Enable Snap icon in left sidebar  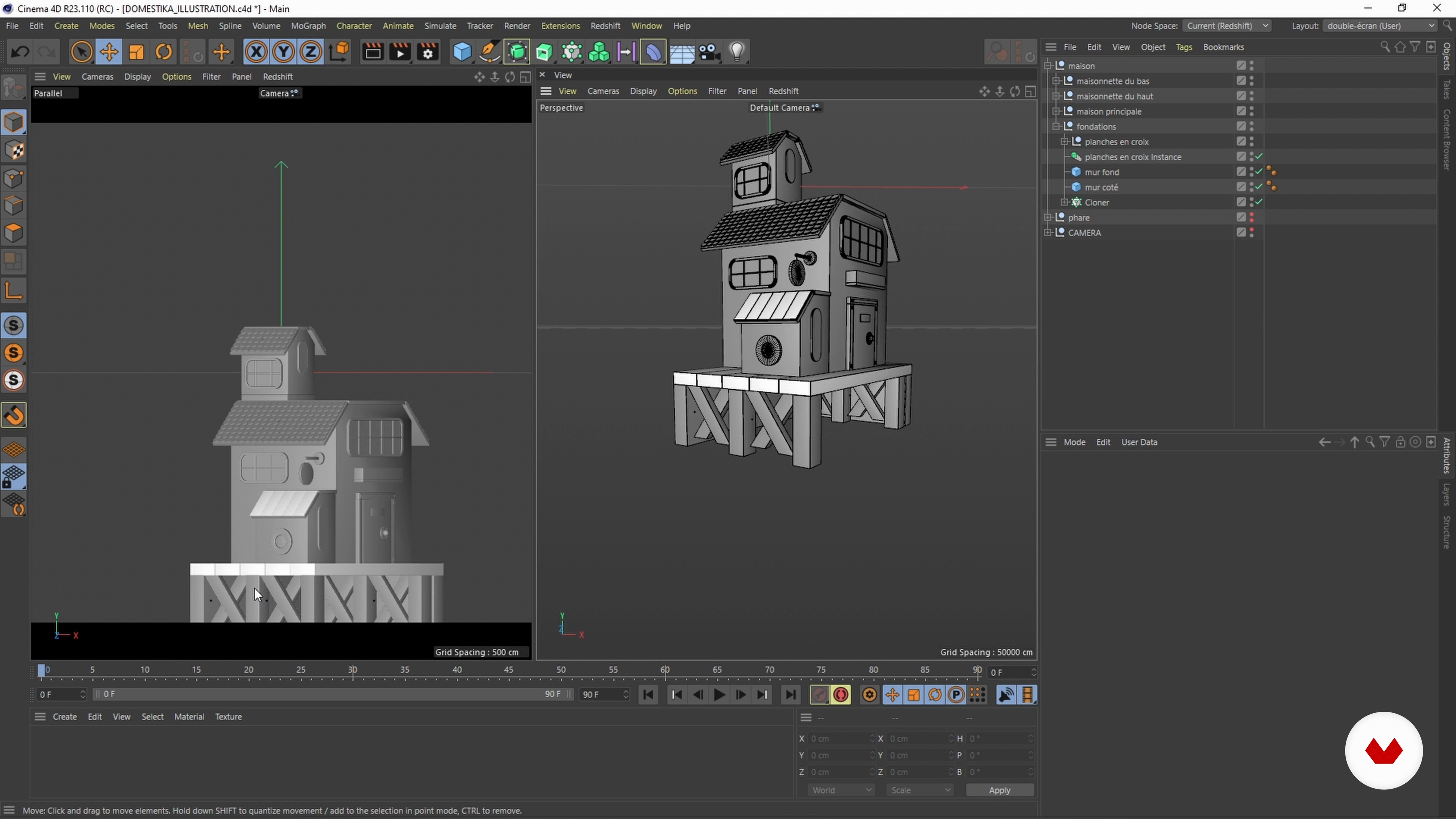(x=14, y=416)
